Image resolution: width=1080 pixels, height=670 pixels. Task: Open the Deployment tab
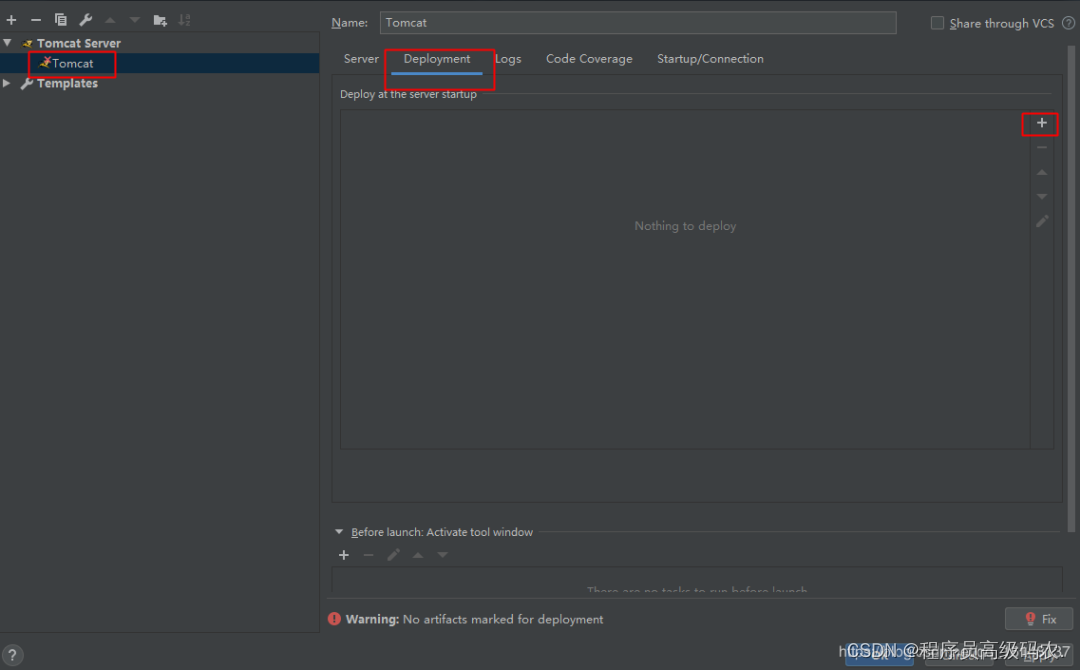[x=437, y=59]
